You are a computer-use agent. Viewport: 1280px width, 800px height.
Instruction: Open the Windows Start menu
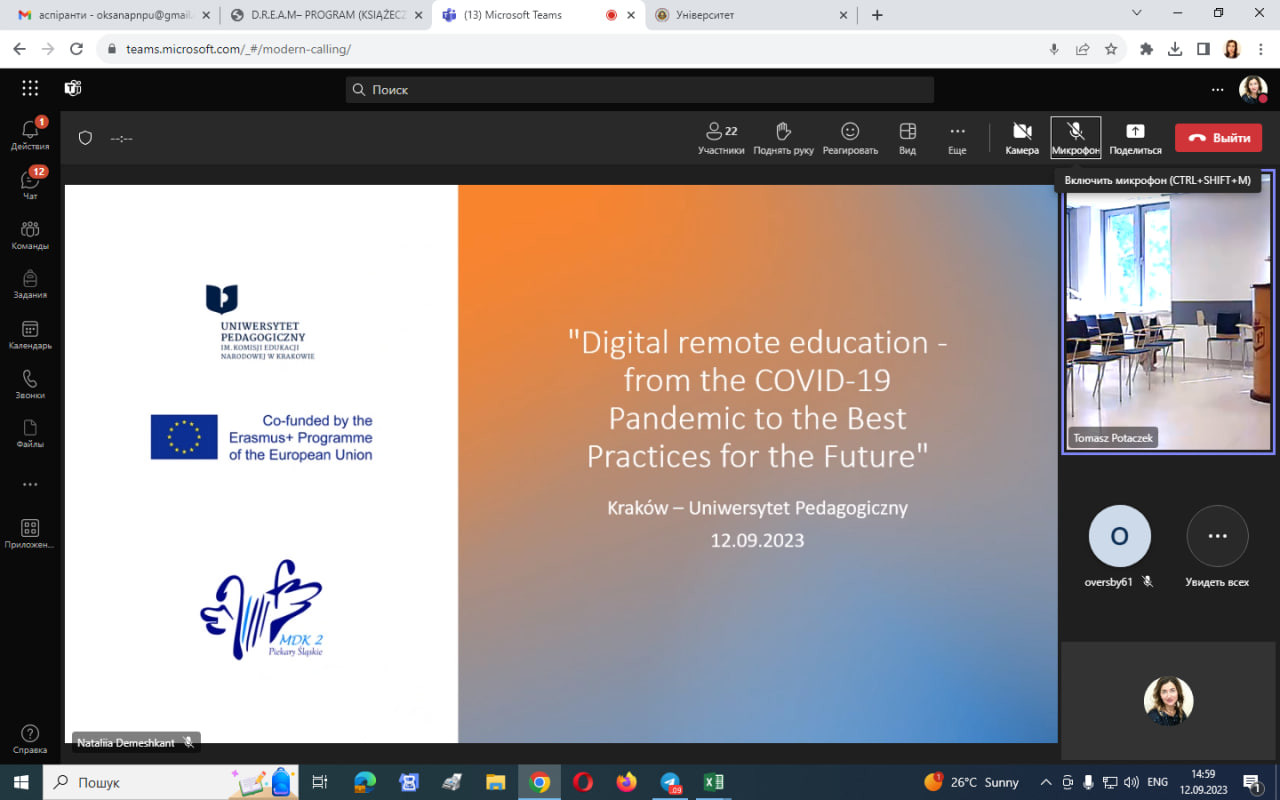(21, 782)
